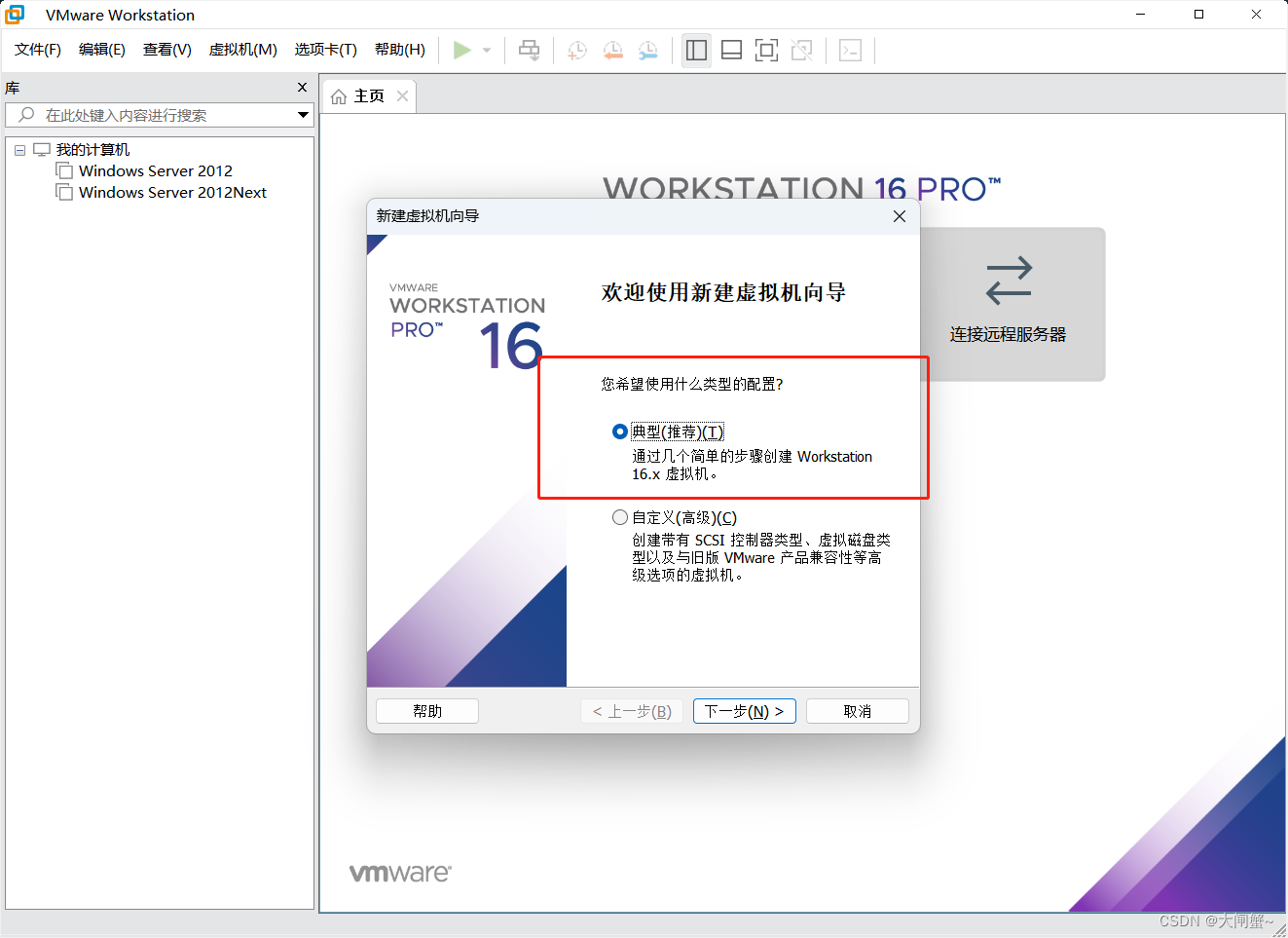Click the Windows Server 2012 VM icon
1288x938 pixels.
click(64, 171)
